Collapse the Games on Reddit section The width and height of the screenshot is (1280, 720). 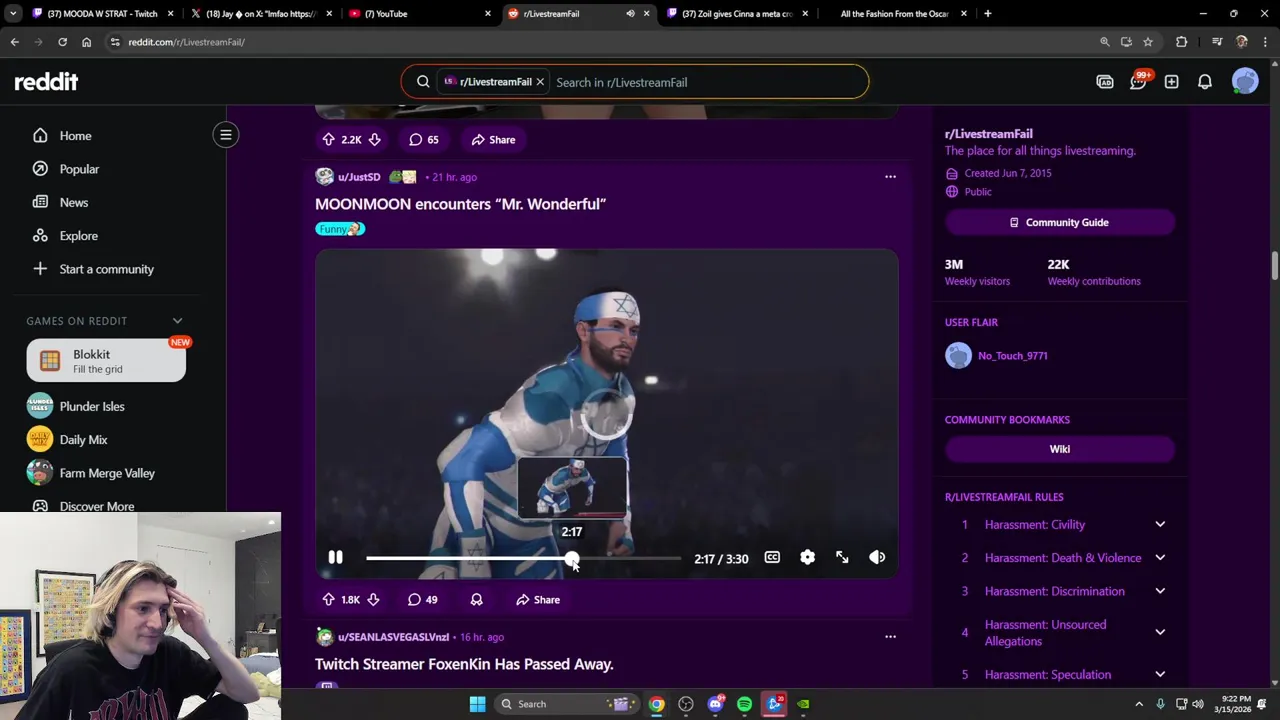coord(177,321)
